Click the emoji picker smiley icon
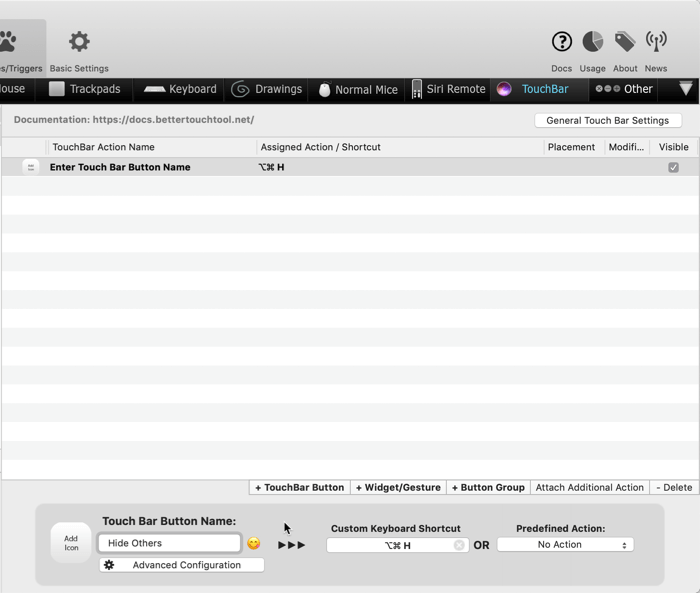This screenshot has height=593, width=700. (x=254, y=544)
